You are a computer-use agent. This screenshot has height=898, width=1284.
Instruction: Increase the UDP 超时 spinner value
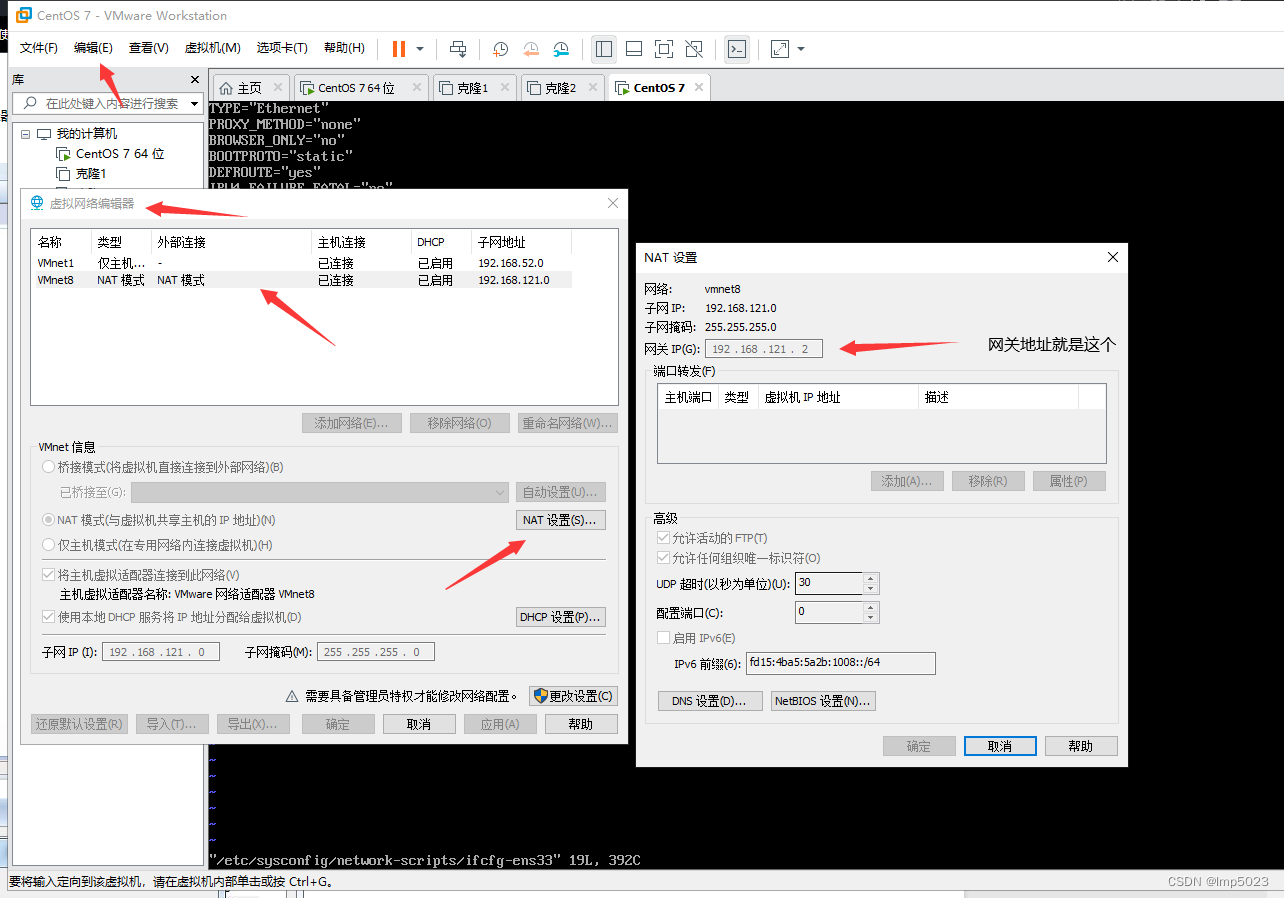(x=871, y=578)
